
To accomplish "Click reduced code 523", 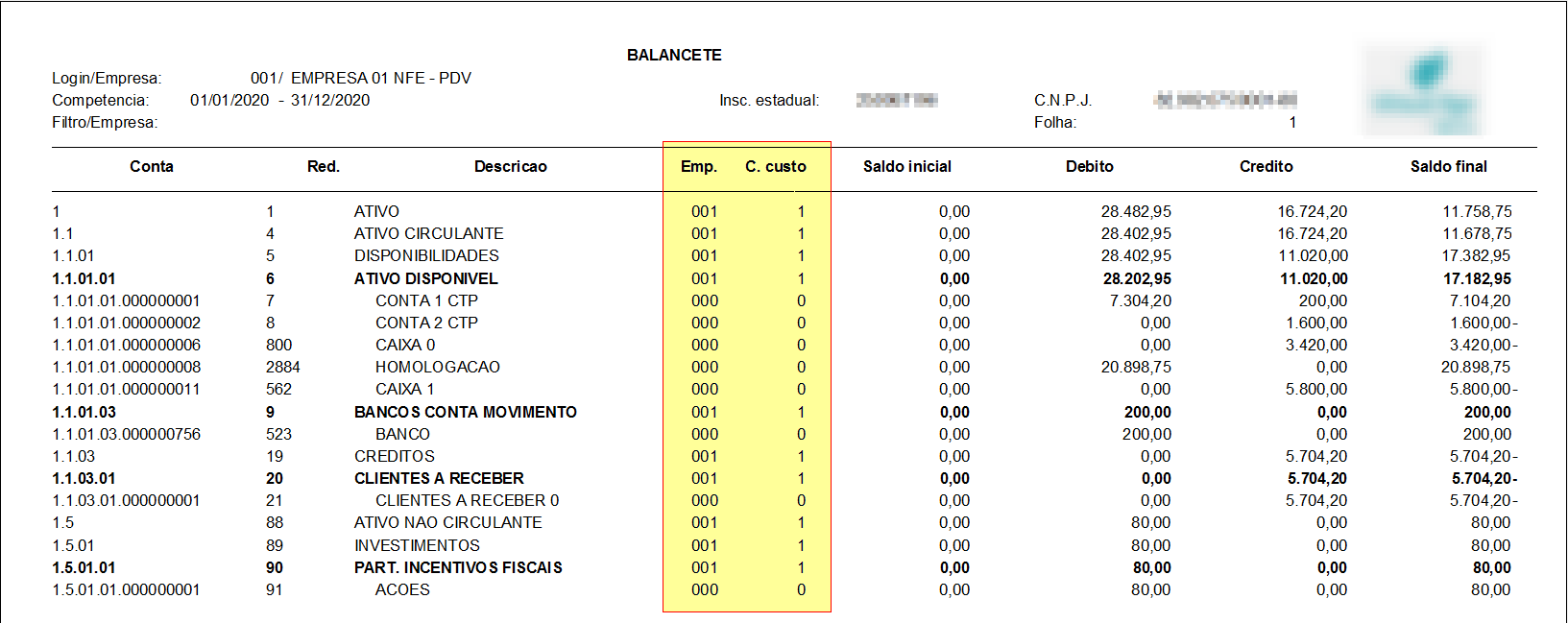I will tap(279, 434).
